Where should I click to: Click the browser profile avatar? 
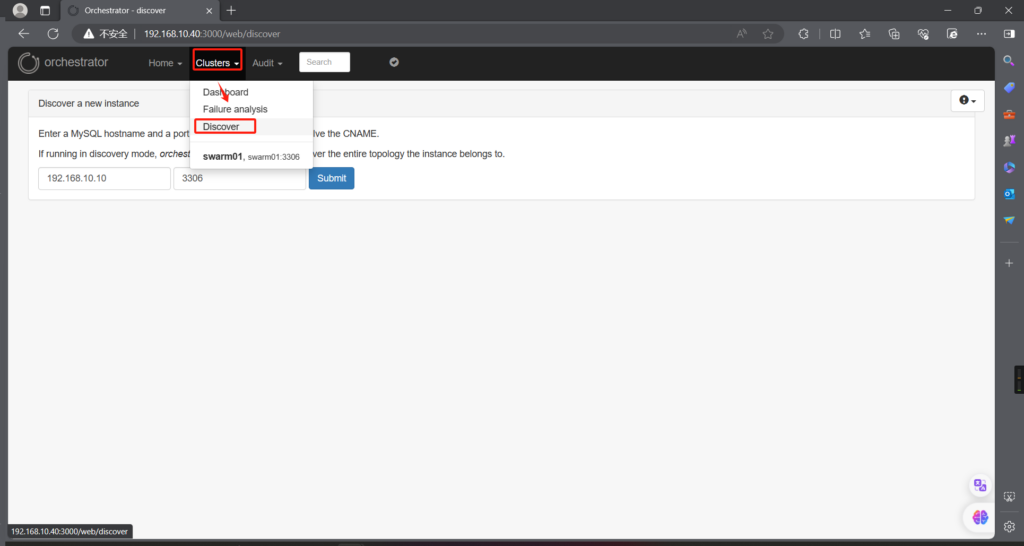click(x=20, y=10)
